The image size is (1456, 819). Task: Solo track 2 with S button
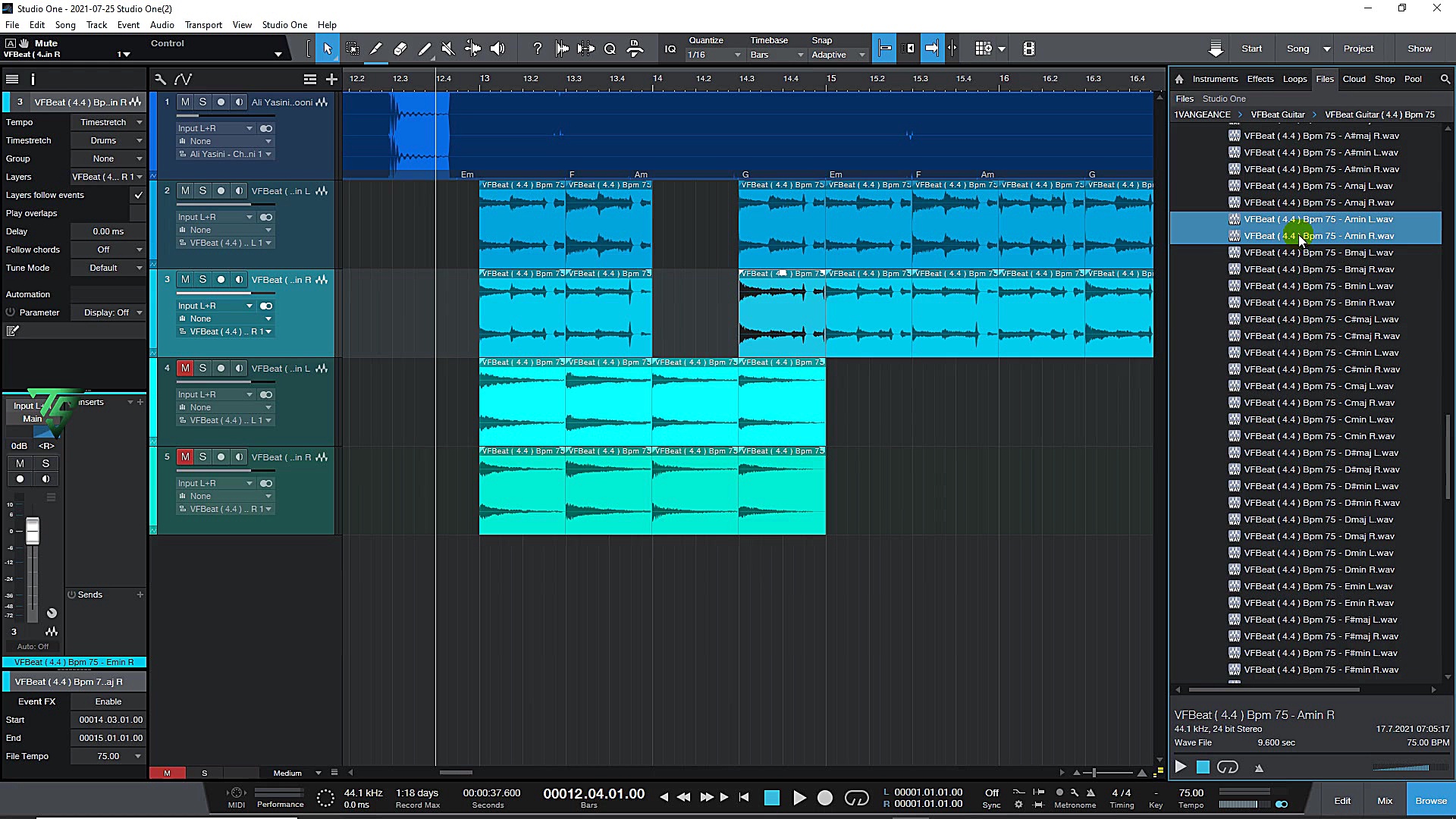pyautogui.click(x=202, y=191)
